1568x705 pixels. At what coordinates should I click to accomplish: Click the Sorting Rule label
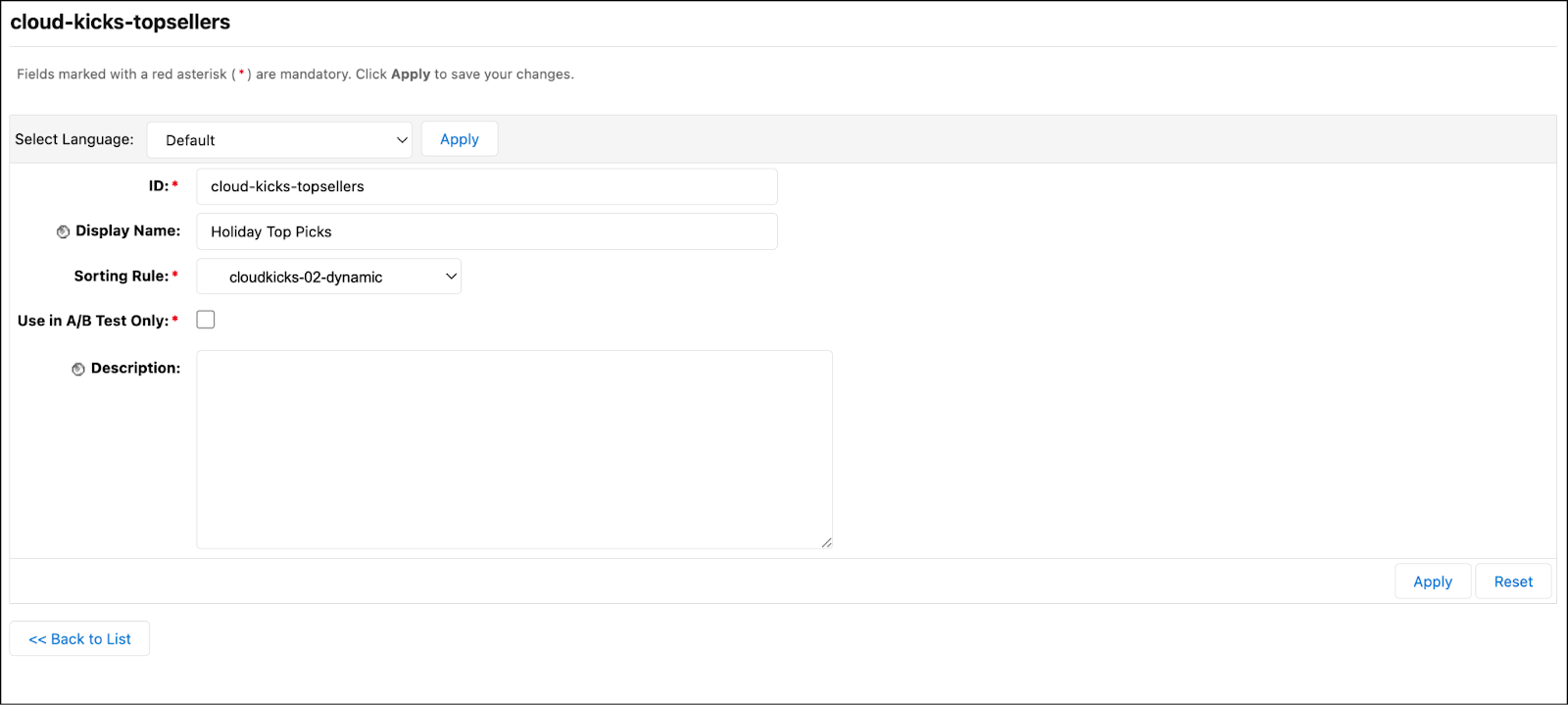pos(122,276)
